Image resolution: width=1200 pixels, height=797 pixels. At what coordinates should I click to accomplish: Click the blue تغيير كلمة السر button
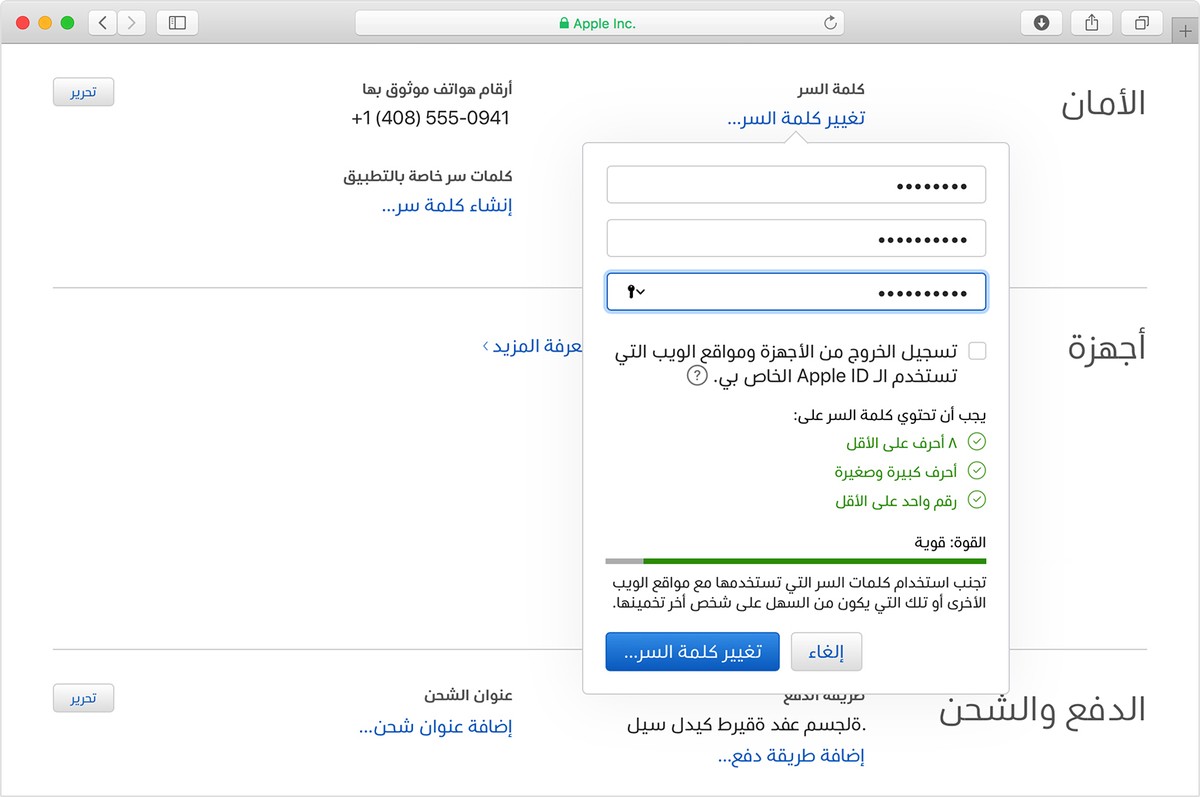(693, 652)
